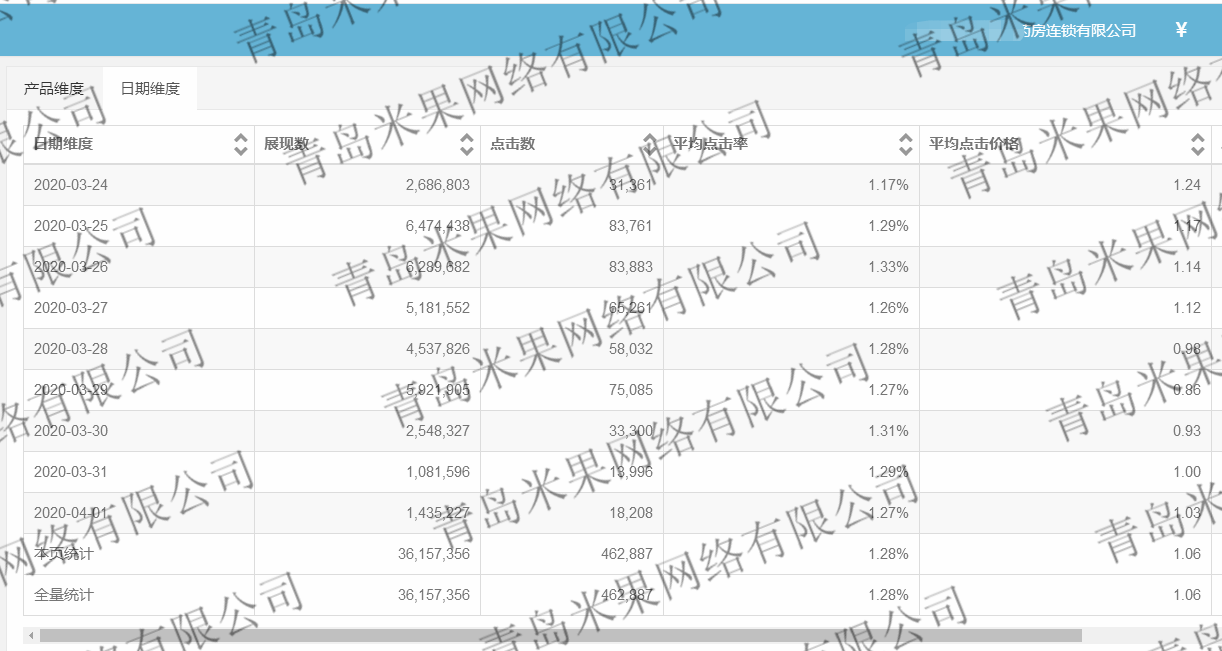Click the 全量统计 summary row label
The width and height of the screenshot is (1222, 651).
click(x=64, y=595)
